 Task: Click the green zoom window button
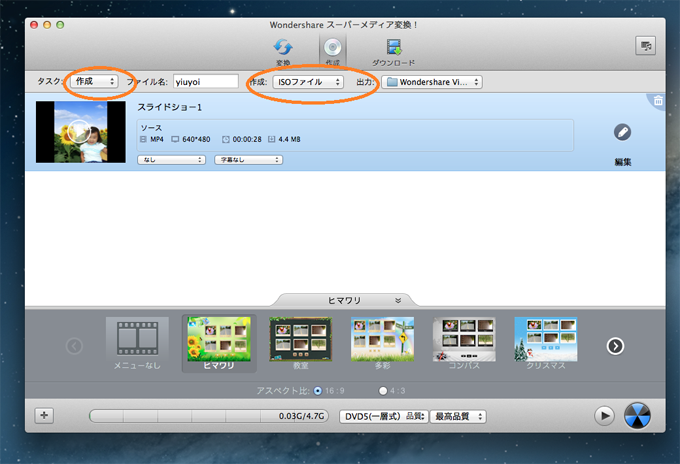pos(60,25)
